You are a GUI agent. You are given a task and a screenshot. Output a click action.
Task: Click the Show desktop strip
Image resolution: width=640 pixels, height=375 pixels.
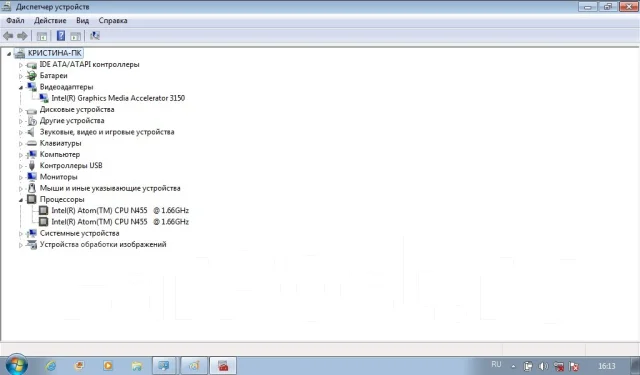coord(635,366)
